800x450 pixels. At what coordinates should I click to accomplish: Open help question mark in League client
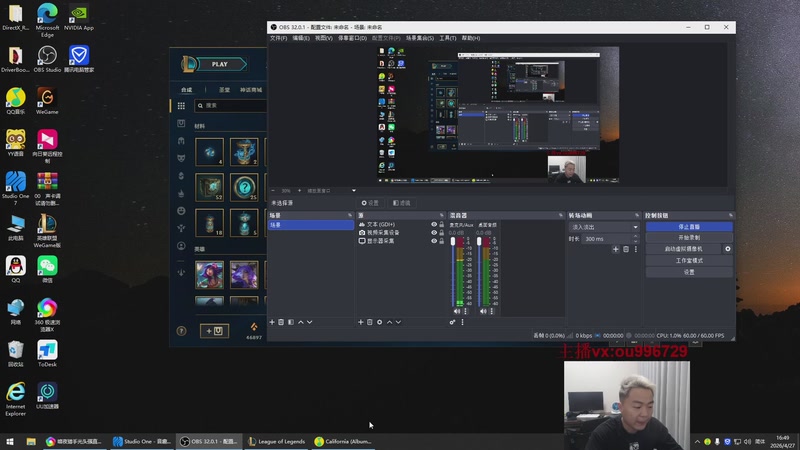tap(181, 331)
